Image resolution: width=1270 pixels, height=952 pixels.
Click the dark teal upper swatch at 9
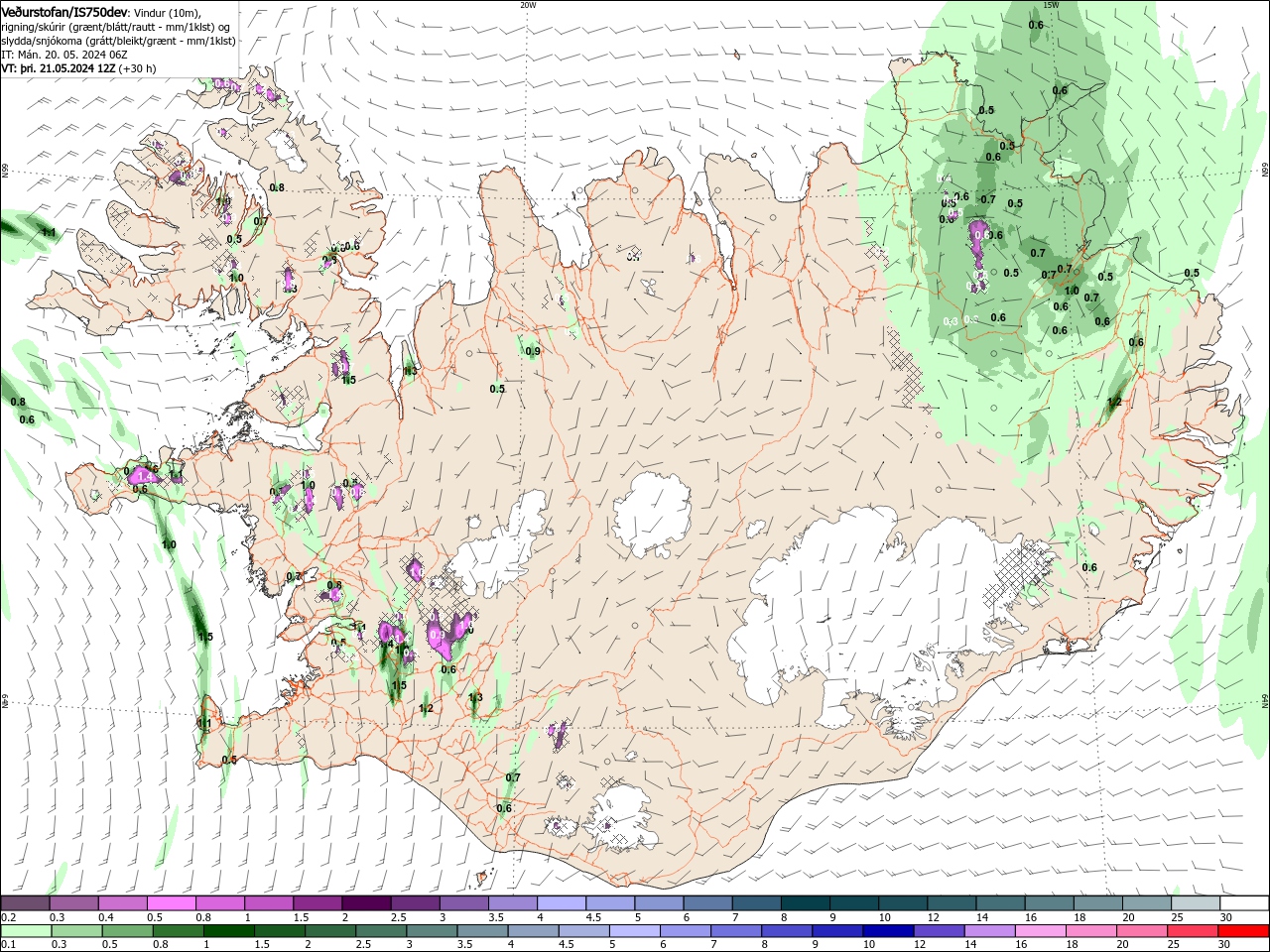[x=853, y=903]
